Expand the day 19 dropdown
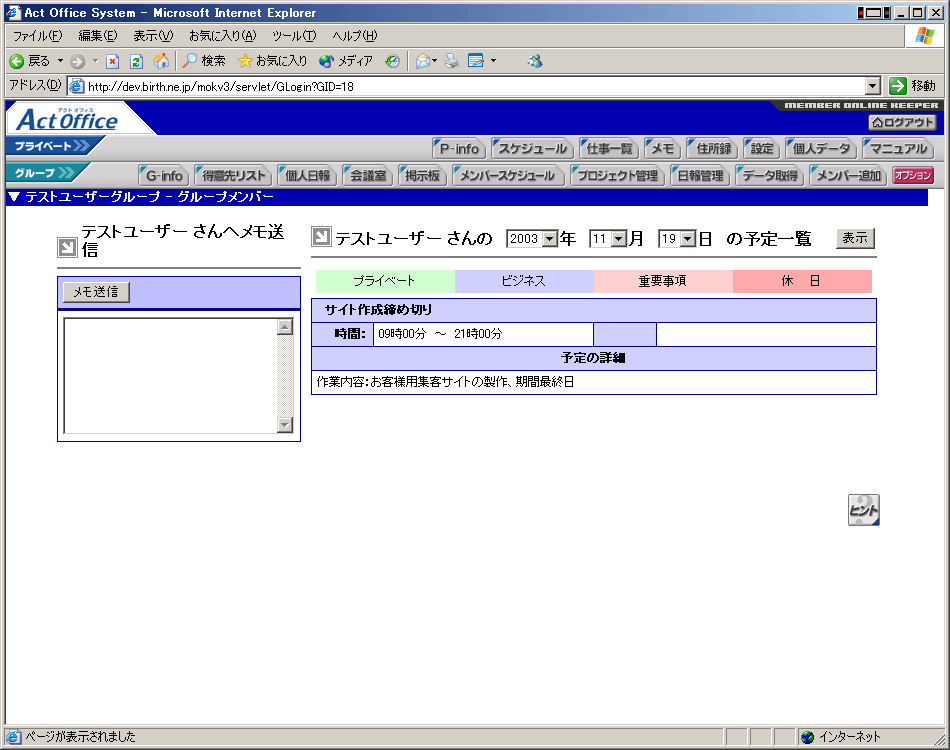The height and width of the screenshot is (750, 950). pyautogui.click(x=687, y=239)
